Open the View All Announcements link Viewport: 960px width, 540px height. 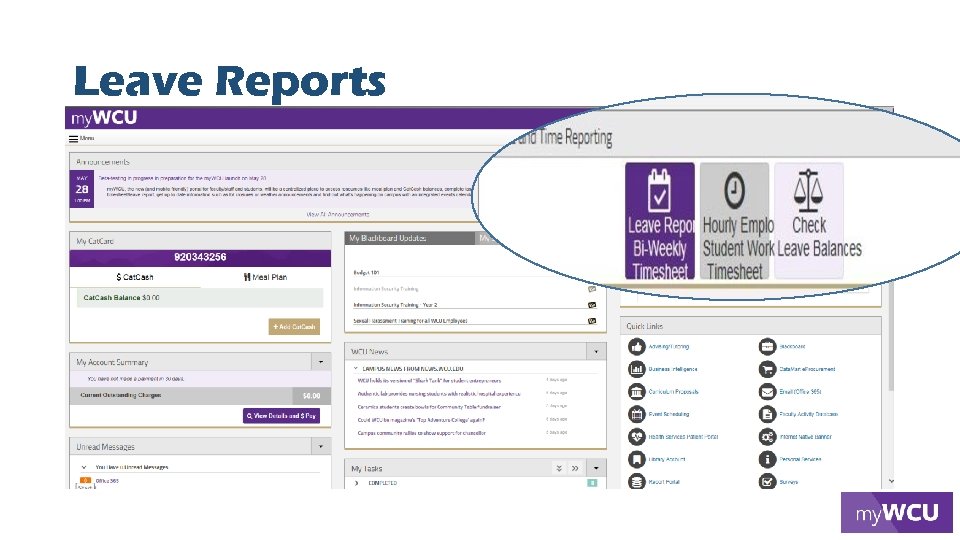pyautogui.click(x=337, y=214)
